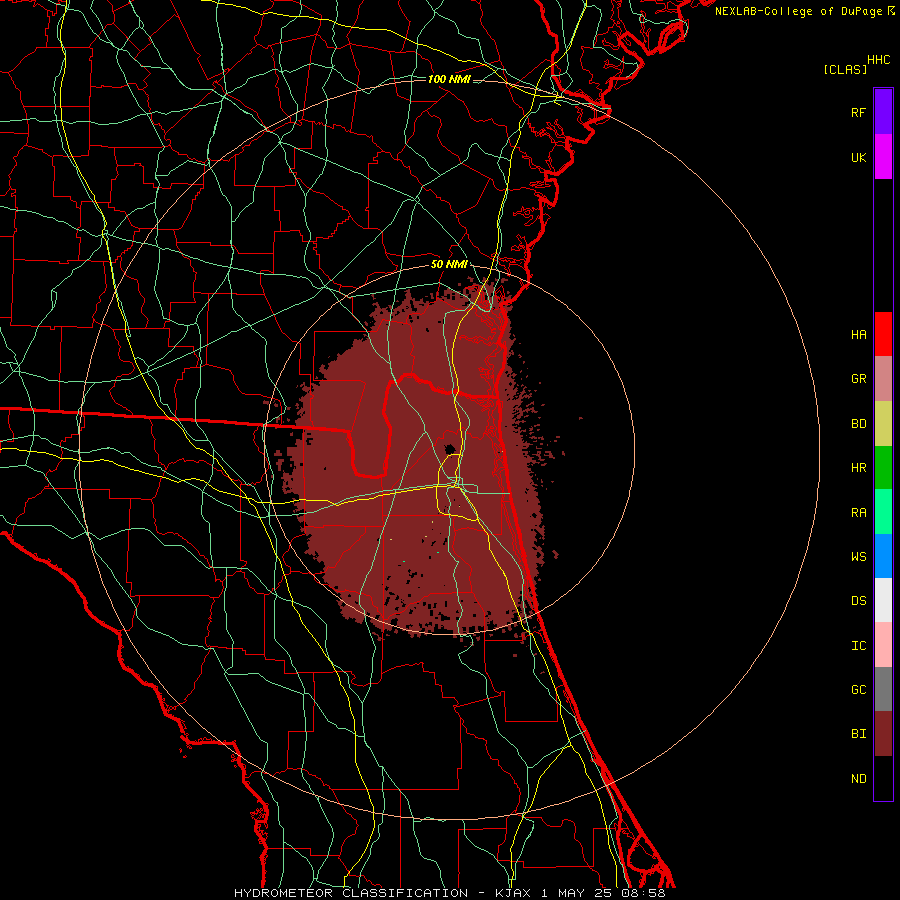The image size is (900, 900).
Task: Click the RF legend label
Action: (858, 112)
